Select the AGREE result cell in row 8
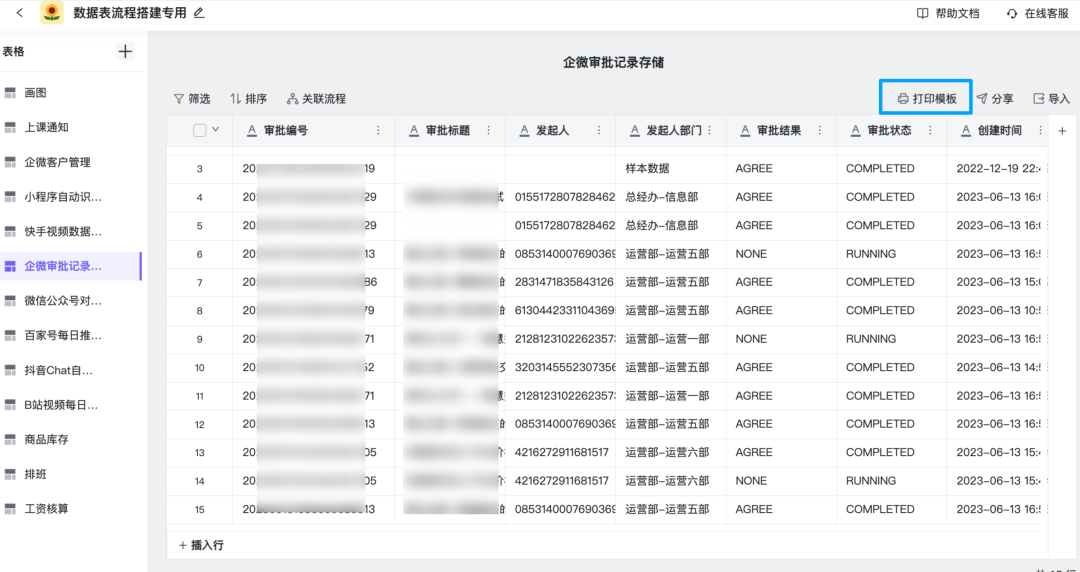This screenshot has height=572, width=1080. 781,310
